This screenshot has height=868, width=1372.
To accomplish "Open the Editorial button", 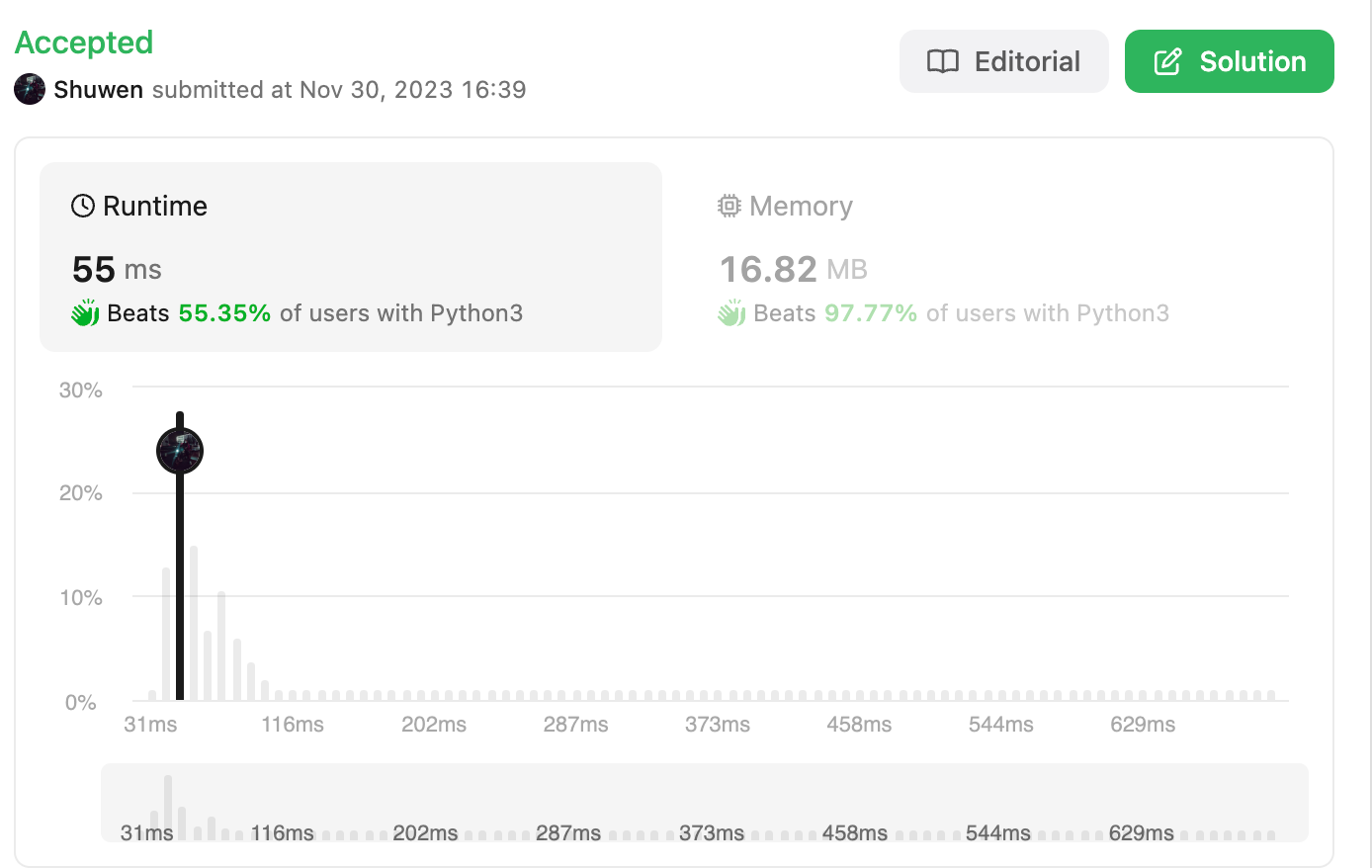I will click(1003, 61).
